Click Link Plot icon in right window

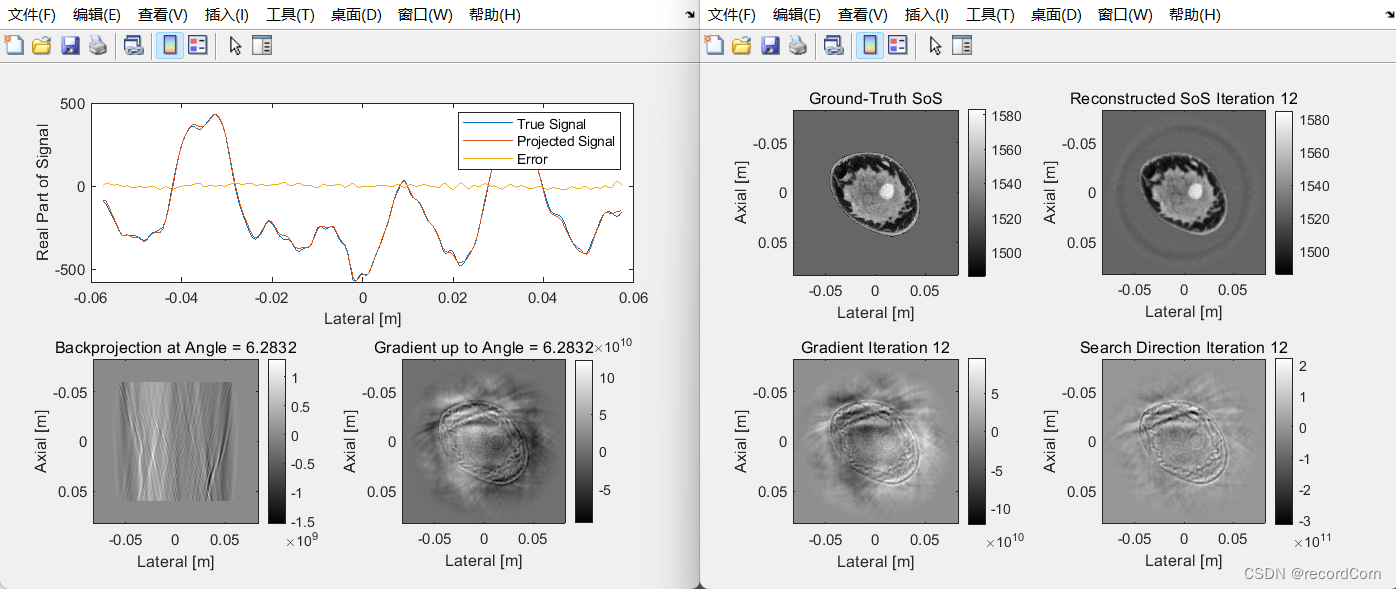(833, 45)
